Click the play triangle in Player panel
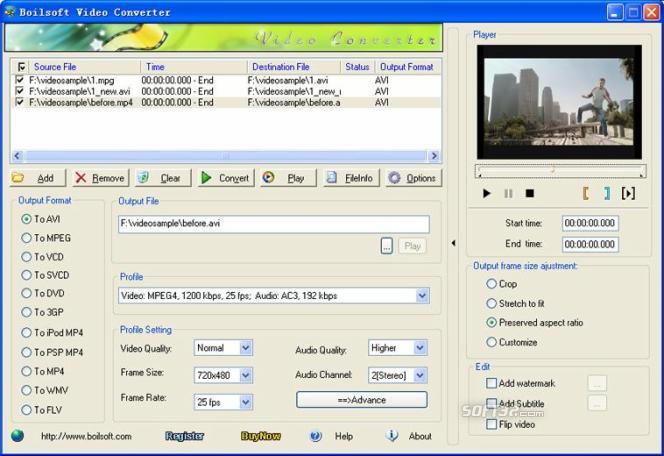 pyautogui.click(x=487, y=193)
